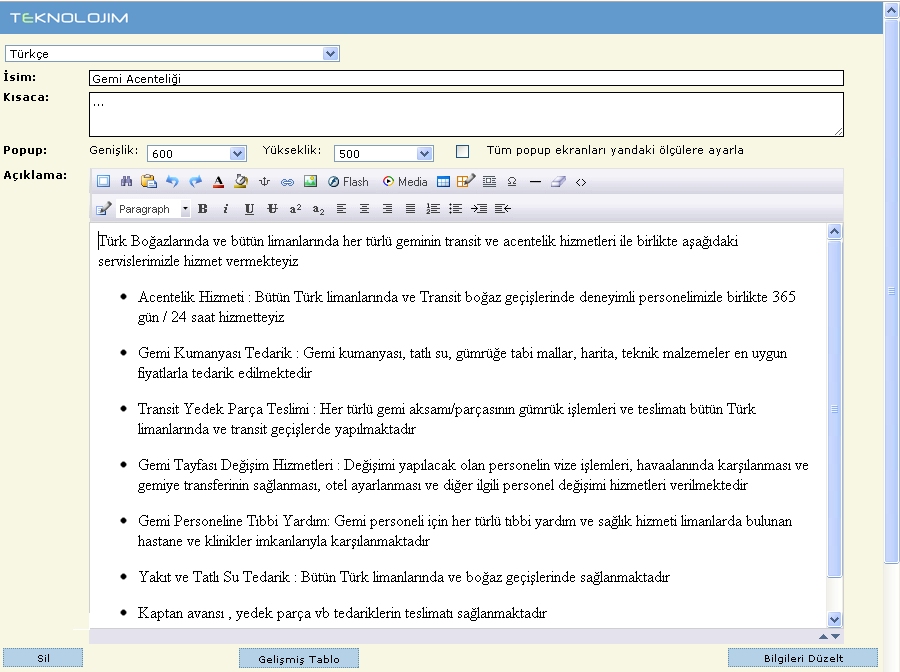Toggle bold formatting
This screenshot has width=900, height=672.
click(202, 209)
